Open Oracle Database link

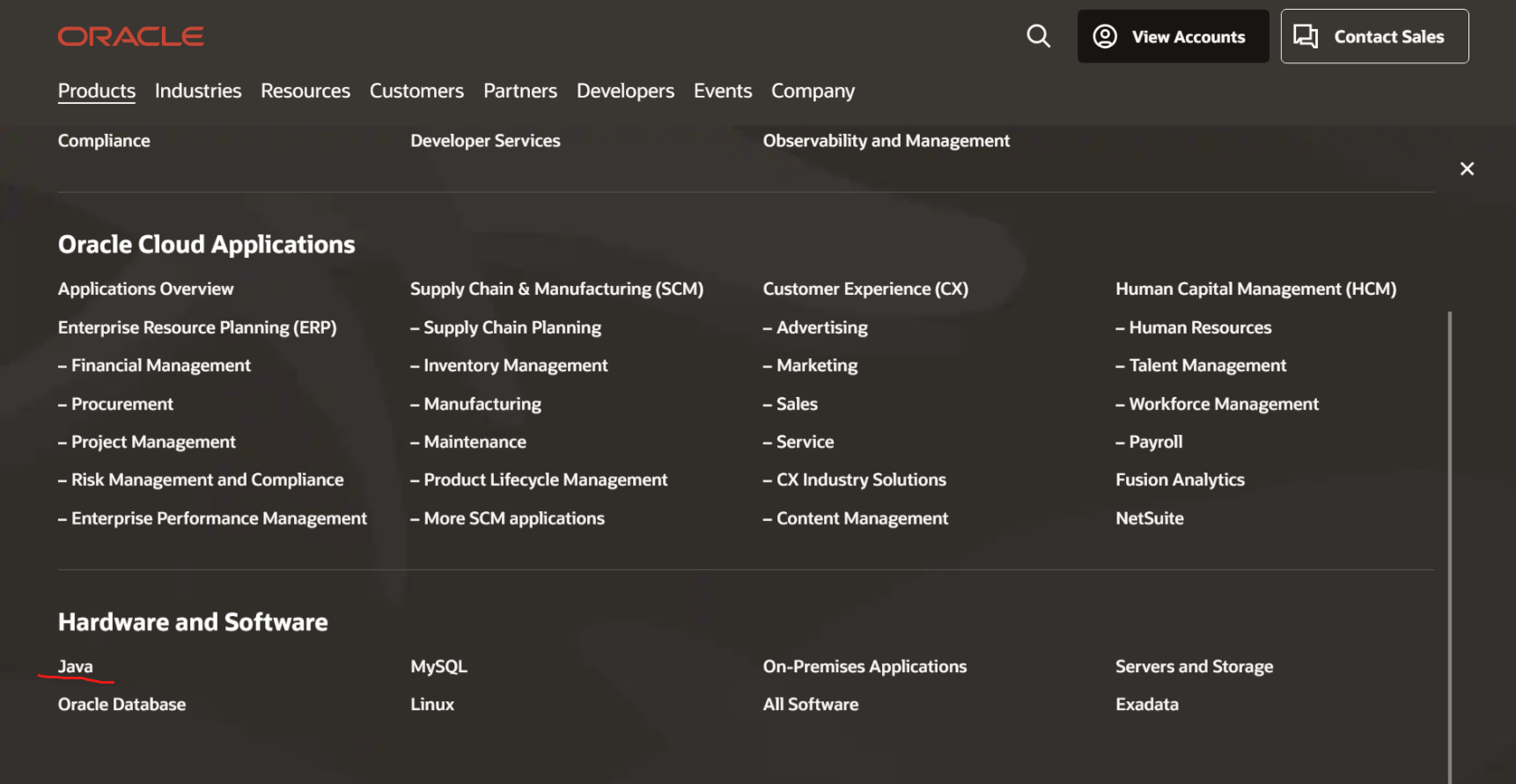[x=121, y=704]
